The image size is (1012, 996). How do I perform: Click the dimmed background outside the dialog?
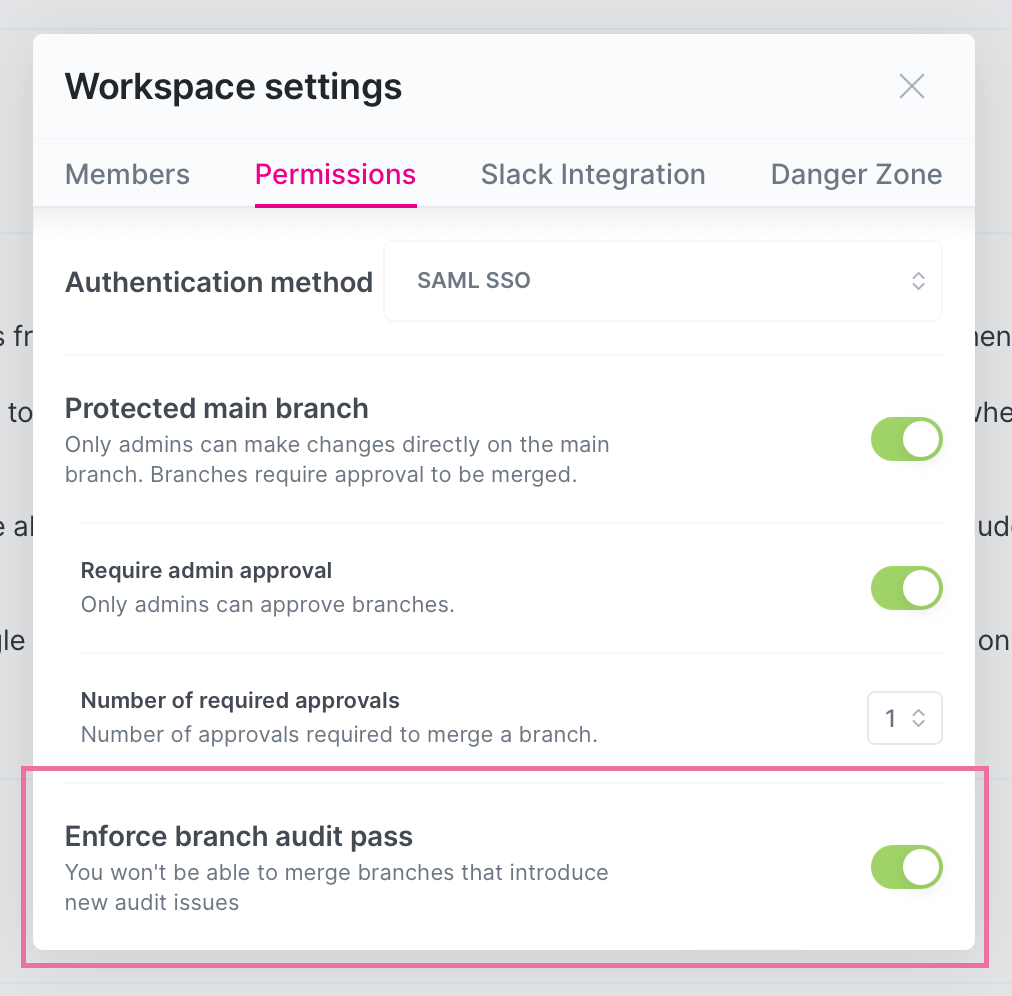tap(15, 500)
